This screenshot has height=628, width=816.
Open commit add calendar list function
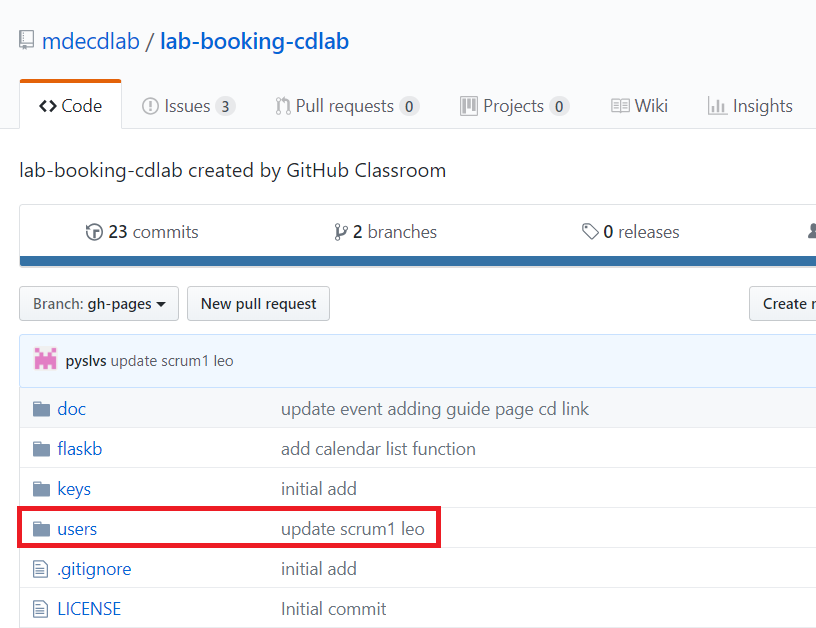click(378, 449)
